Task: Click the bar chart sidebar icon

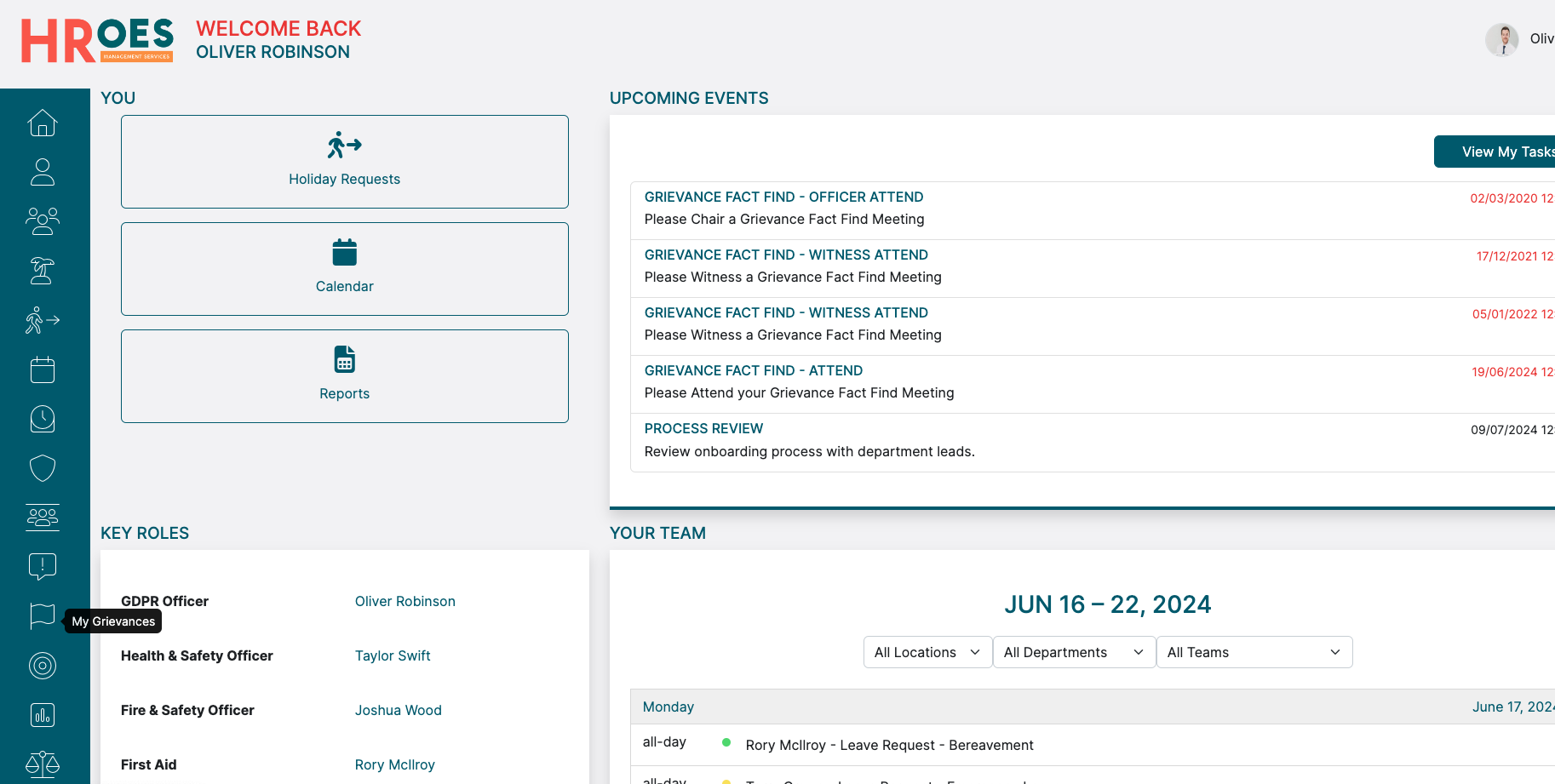Action: [x=43, y=715]
